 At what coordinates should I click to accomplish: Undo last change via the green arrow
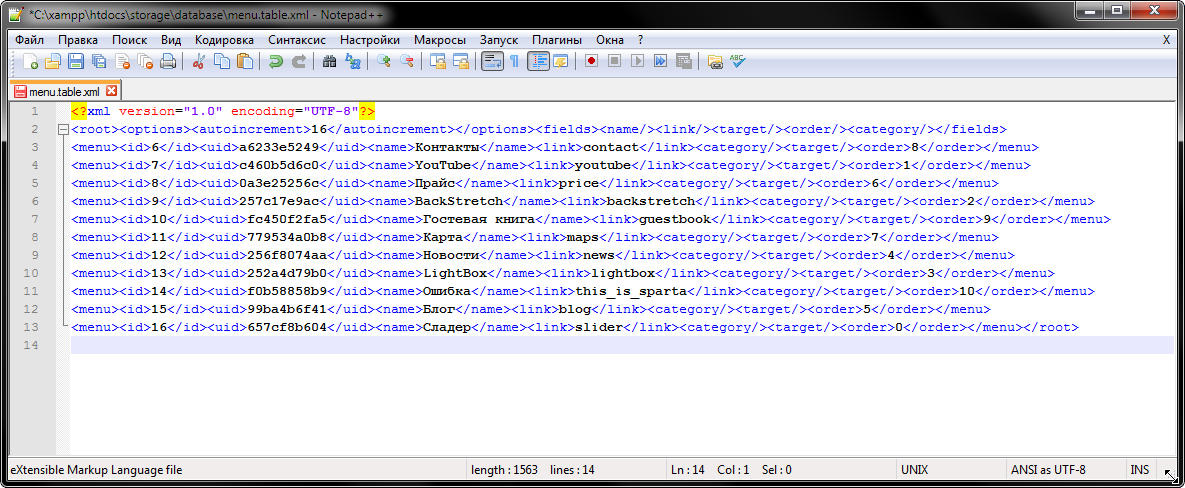click(x=275, y=62)
